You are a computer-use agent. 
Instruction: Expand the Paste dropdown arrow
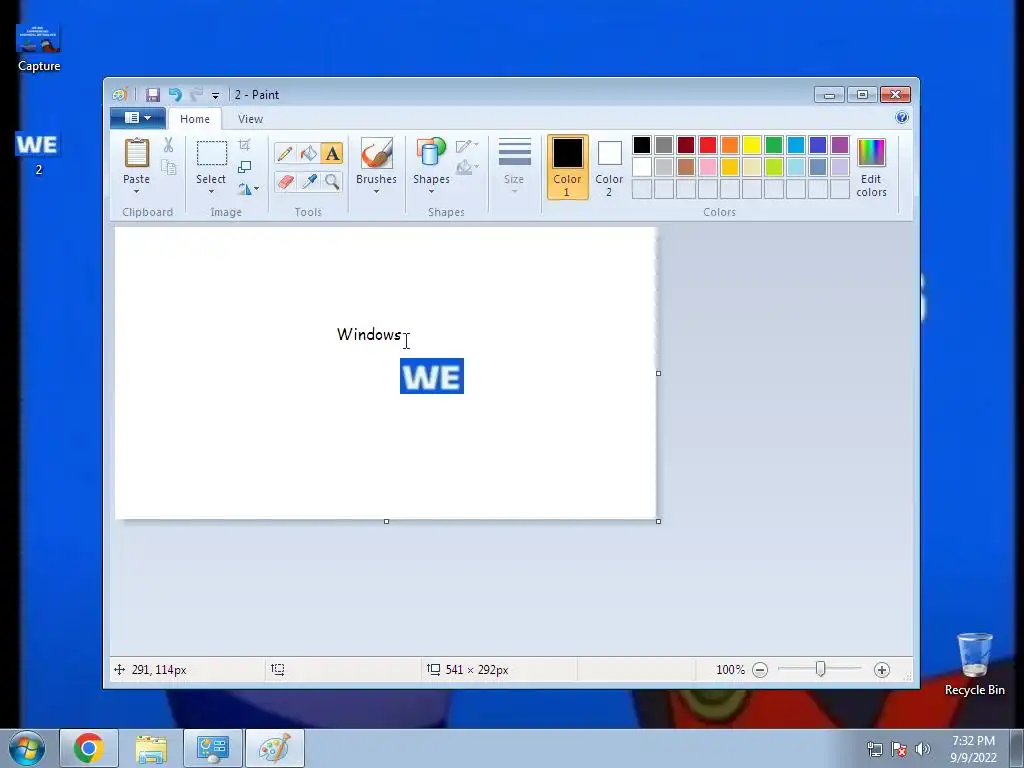[x=136, y=191]
